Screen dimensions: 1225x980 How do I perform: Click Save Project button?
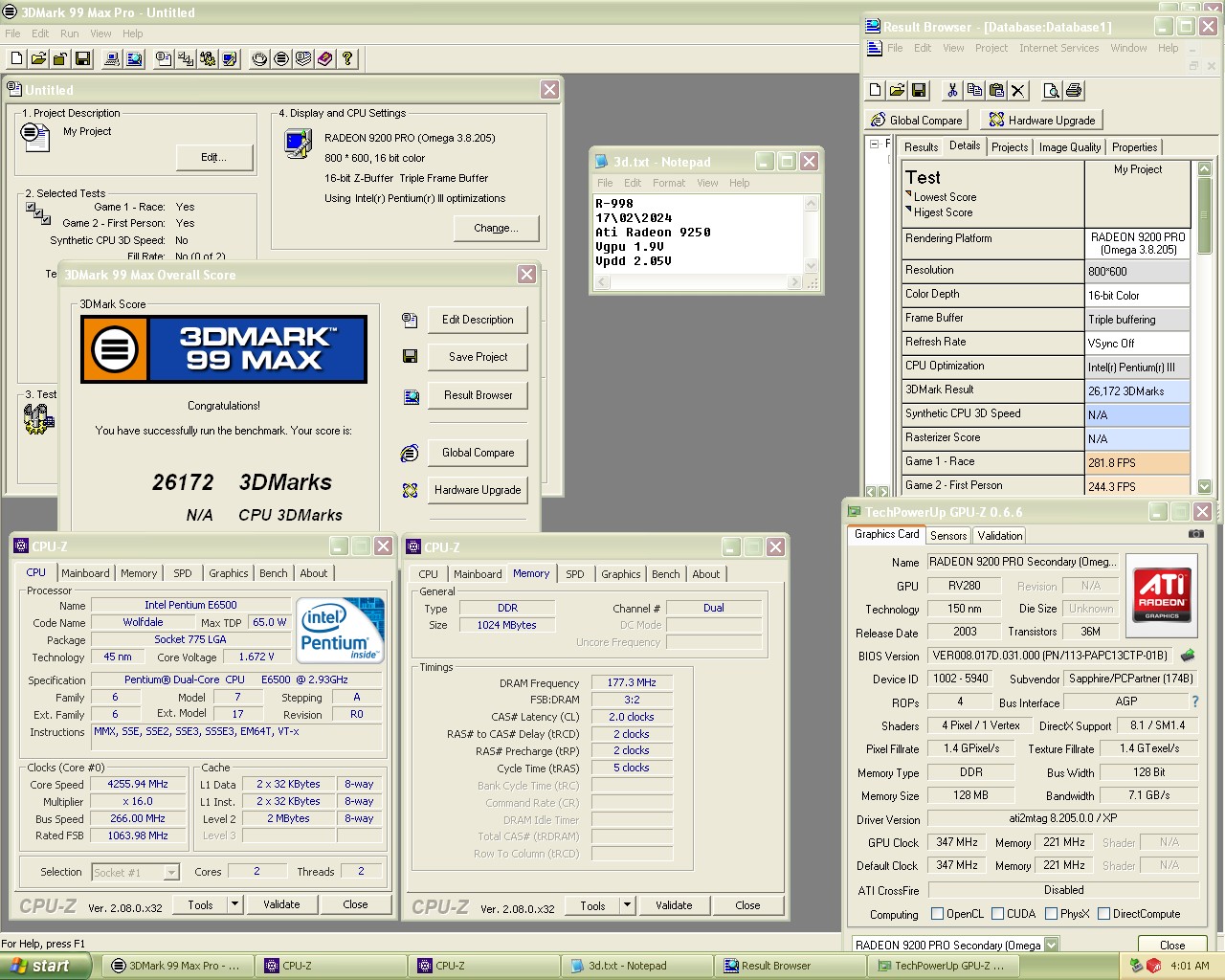tap(479, 357)
